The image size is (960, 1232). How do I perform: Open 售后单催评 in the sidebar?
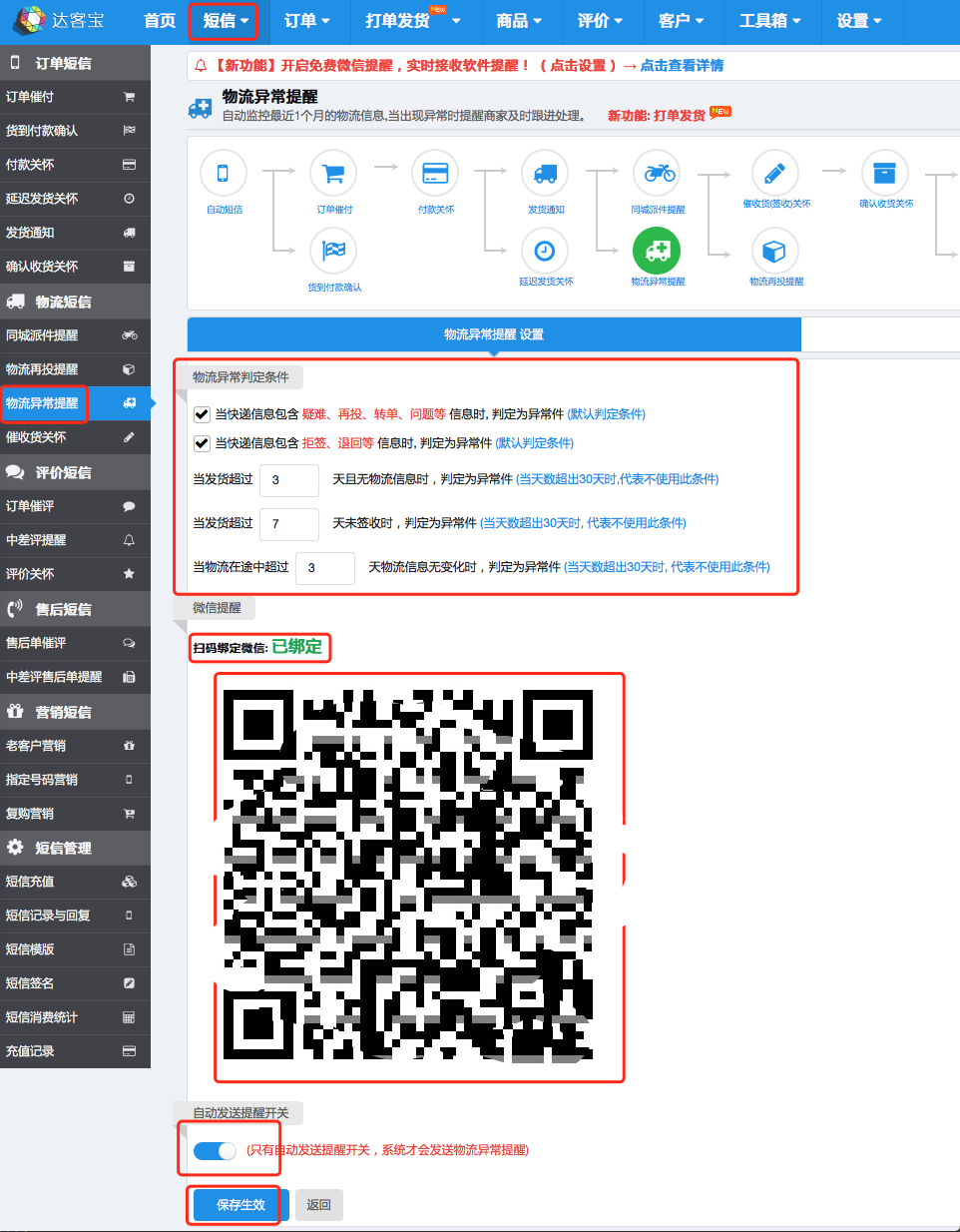point(75,643)
